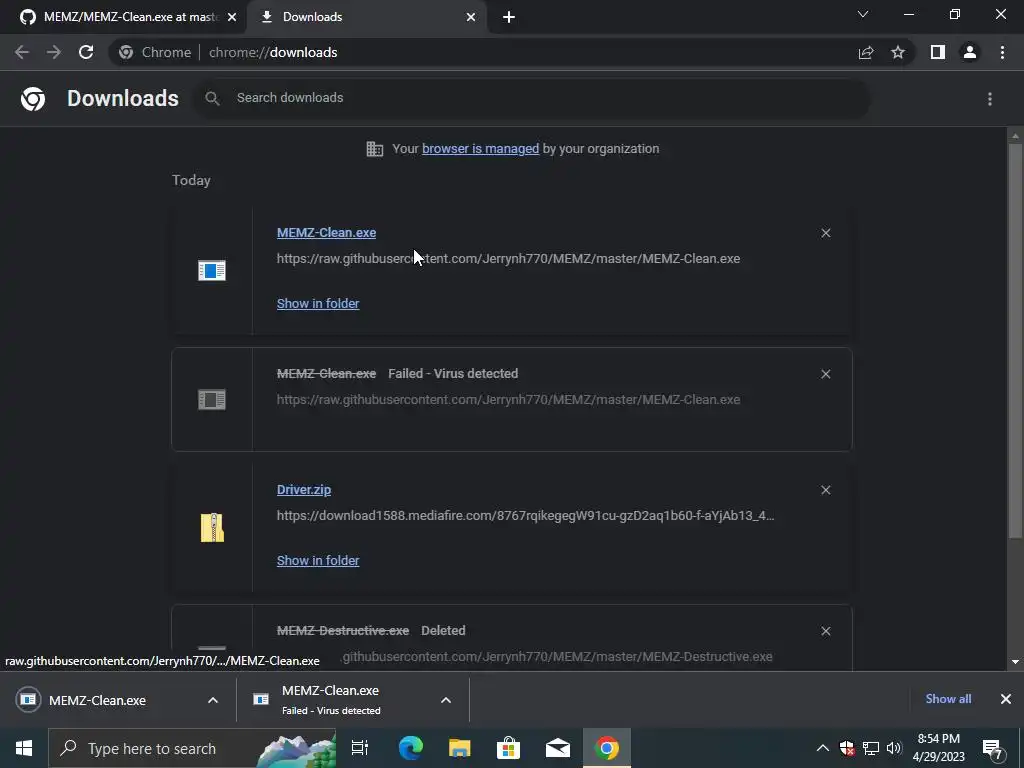Click the 'Today' date heading
Image resolution: width=1024 pixels, height=768 pixels.
(191, 180)
